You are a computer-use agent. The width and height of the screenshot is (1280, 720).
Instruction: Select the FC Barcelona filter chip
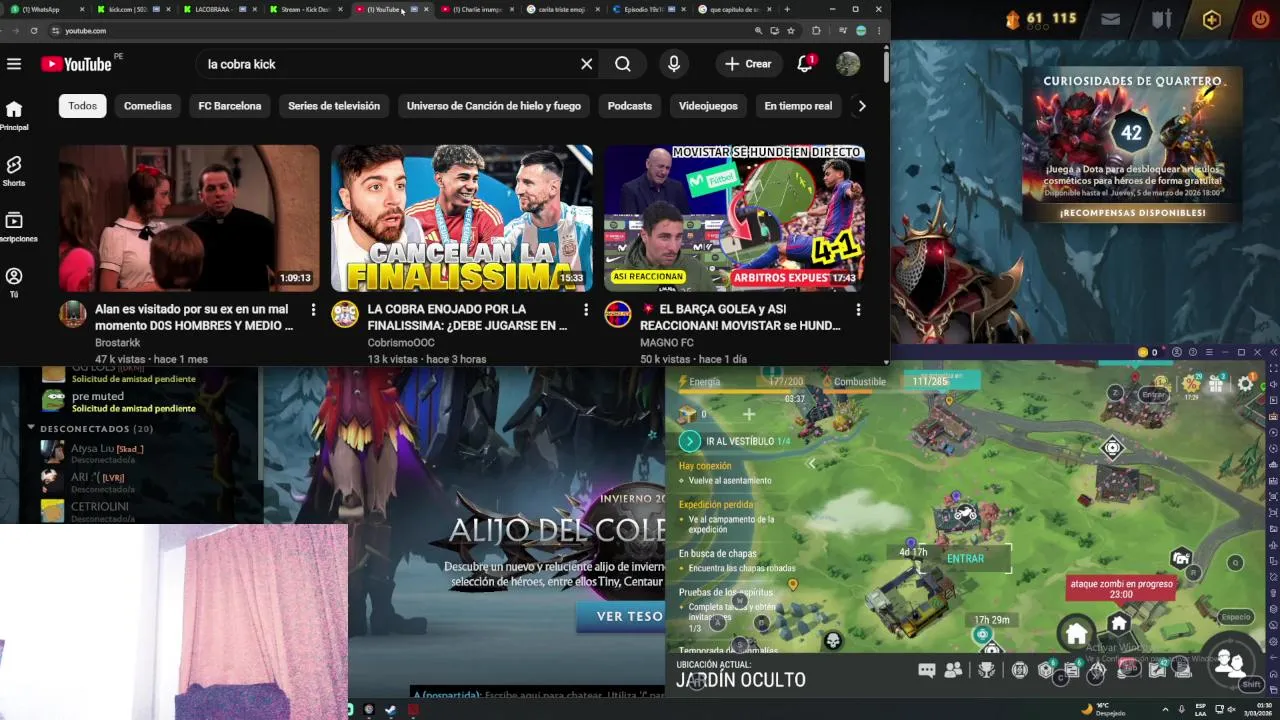(230, 106)
